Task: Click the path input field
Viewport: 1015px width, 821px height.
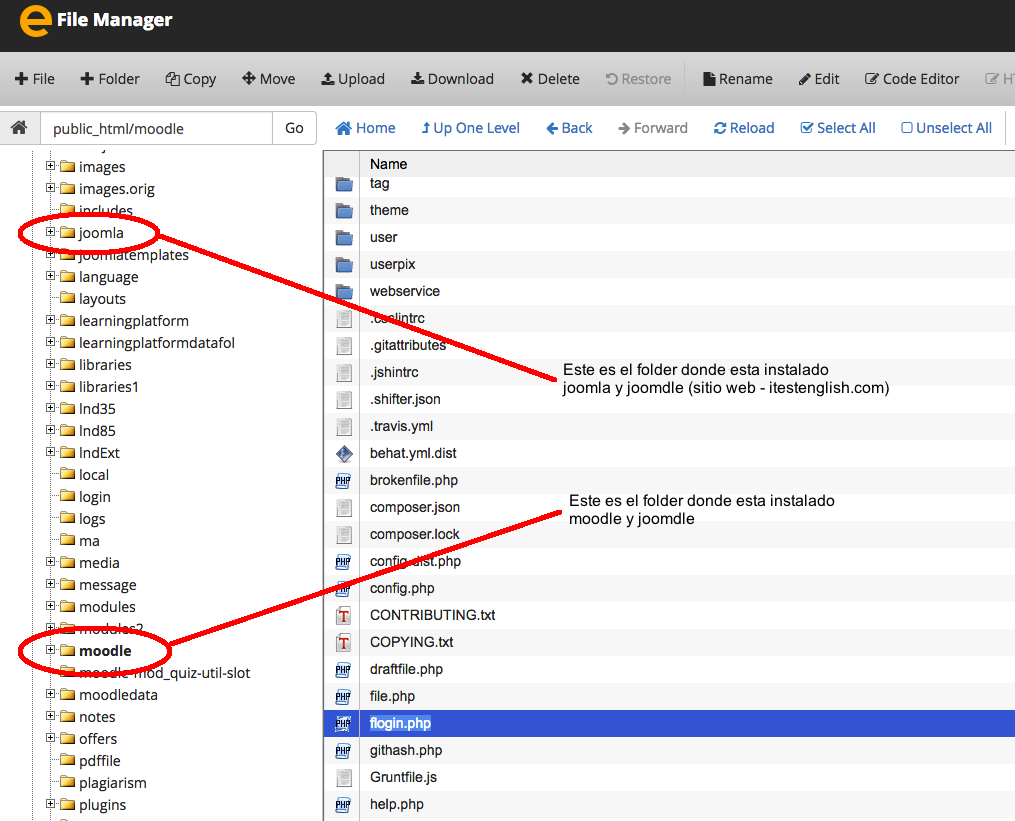Action: point(155,128)
